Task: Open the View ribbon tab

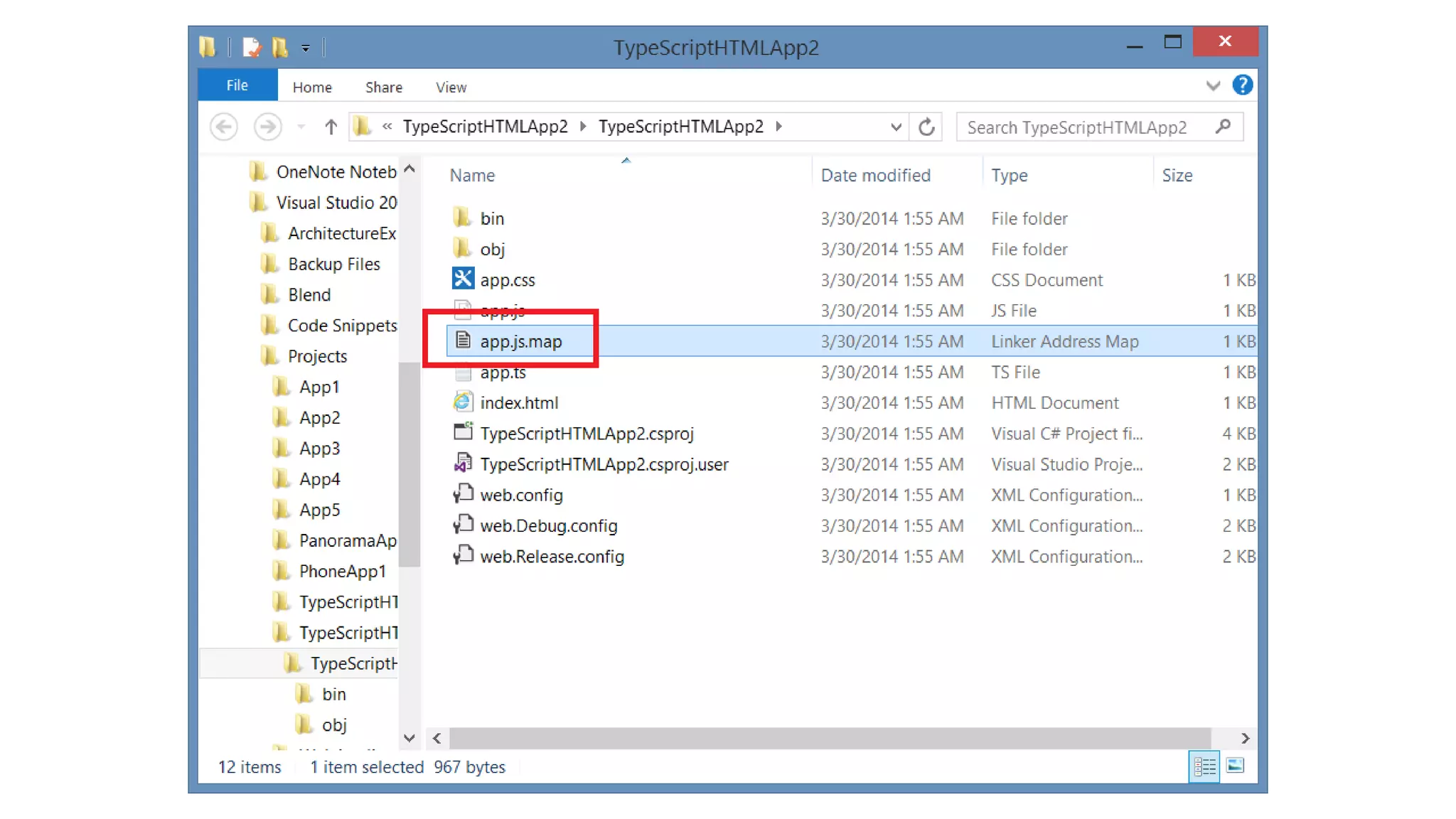Action: (451, 87)
